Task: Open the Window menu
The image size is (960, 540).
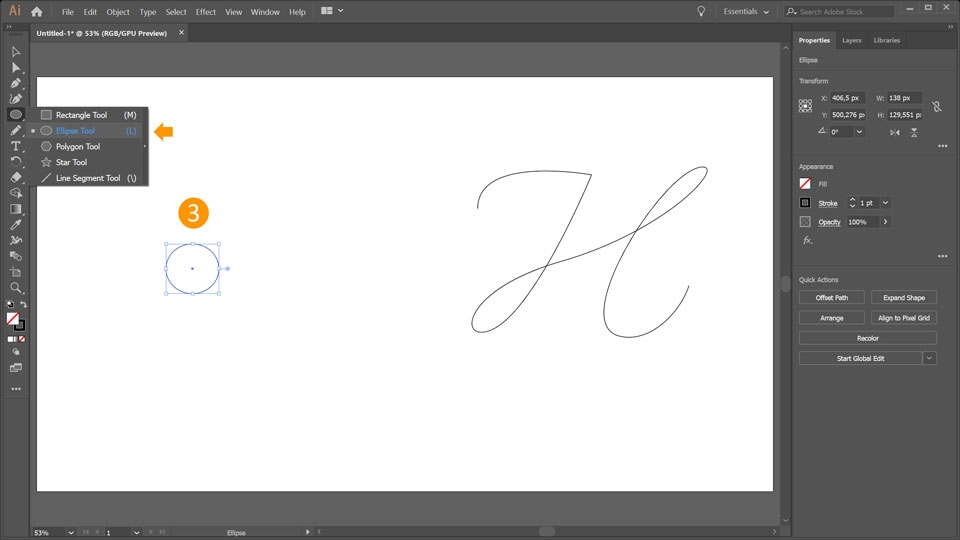Action: (x=264, y=12)
